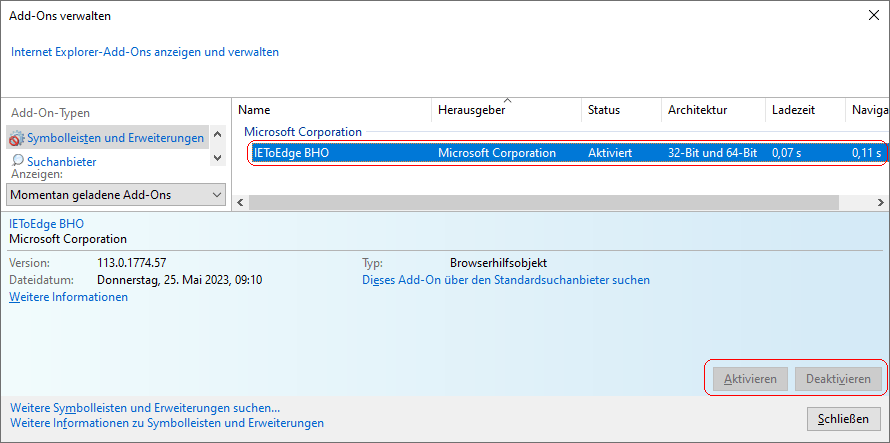Image resolution: width=890 pixels, height=443 pixels.
Task: Open 'Dieses Add-On über den Standardsuchanbieter suchen' link
Action: pos(505,280)
